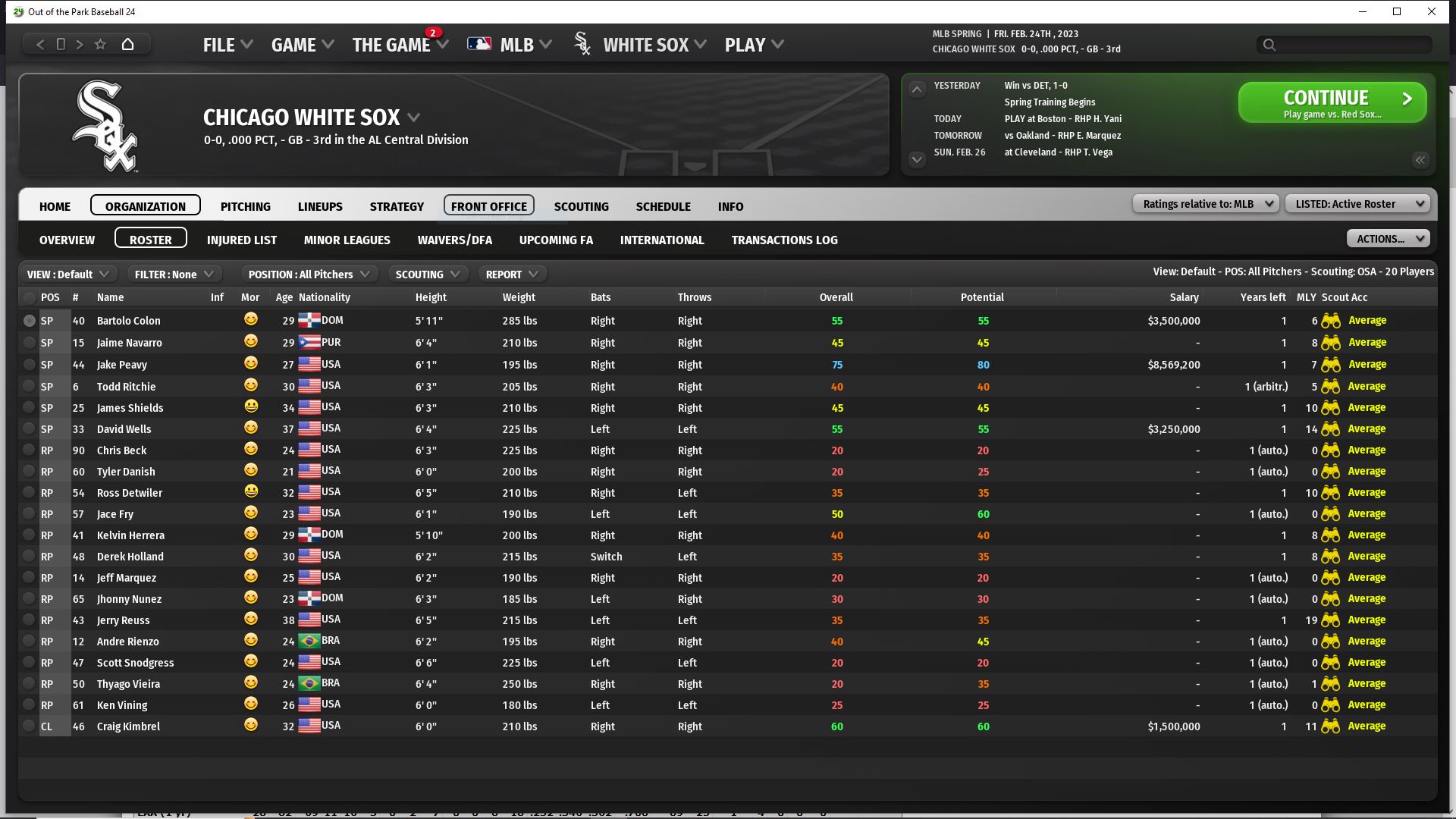Open the PLAY dropdown menu
This screenshot has width=1456, height=819.
(754, 45)
